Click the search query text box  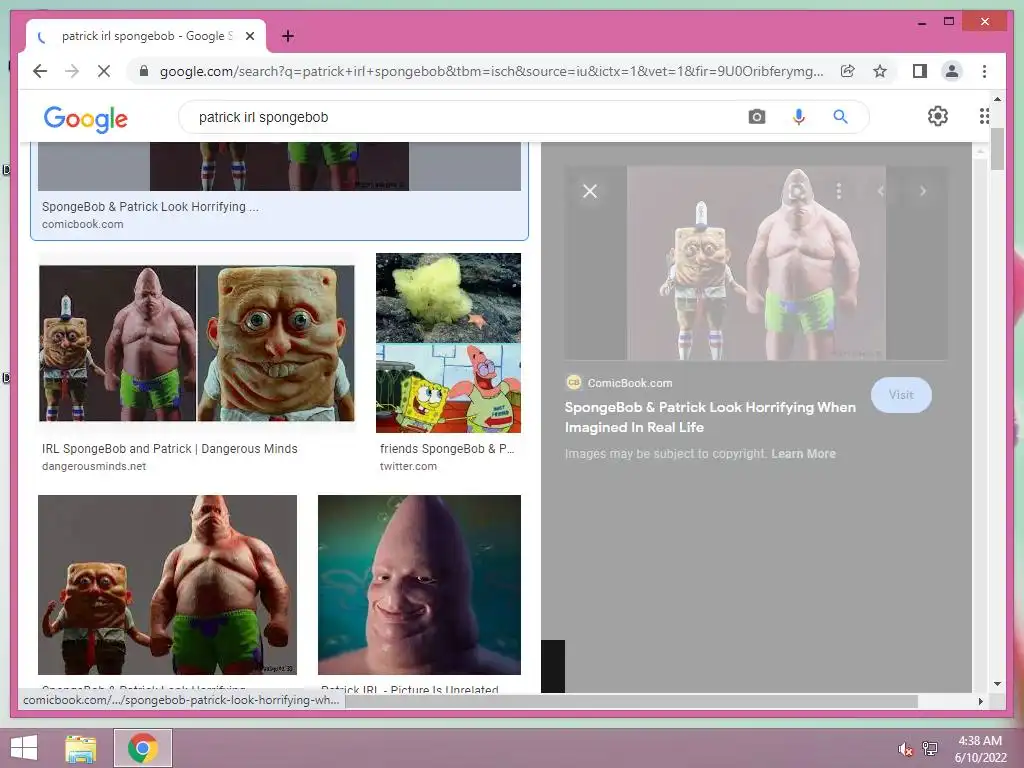[470, 117]
